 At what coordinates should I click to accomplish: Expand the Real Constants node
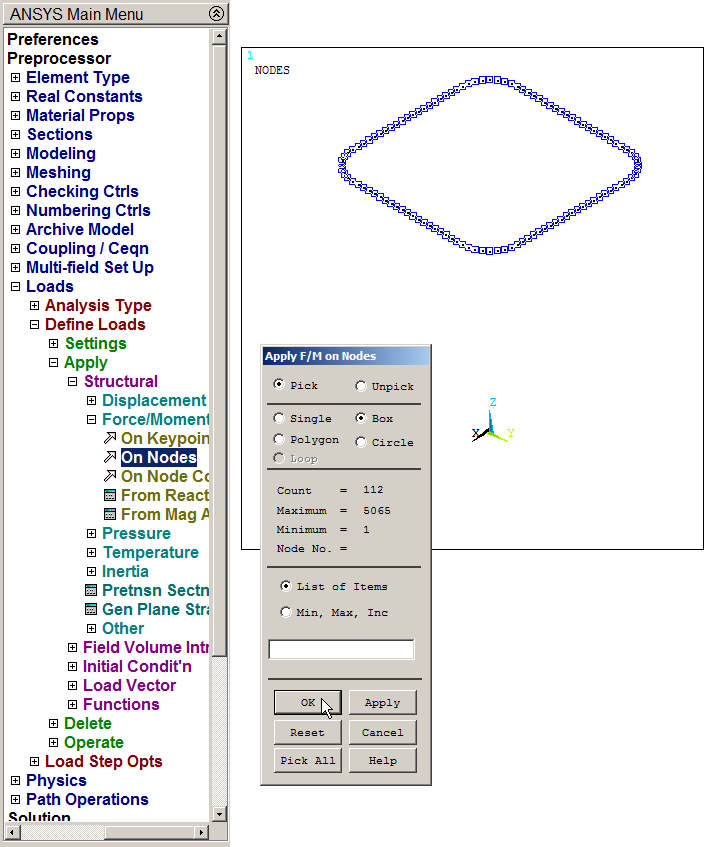[16, 96]
